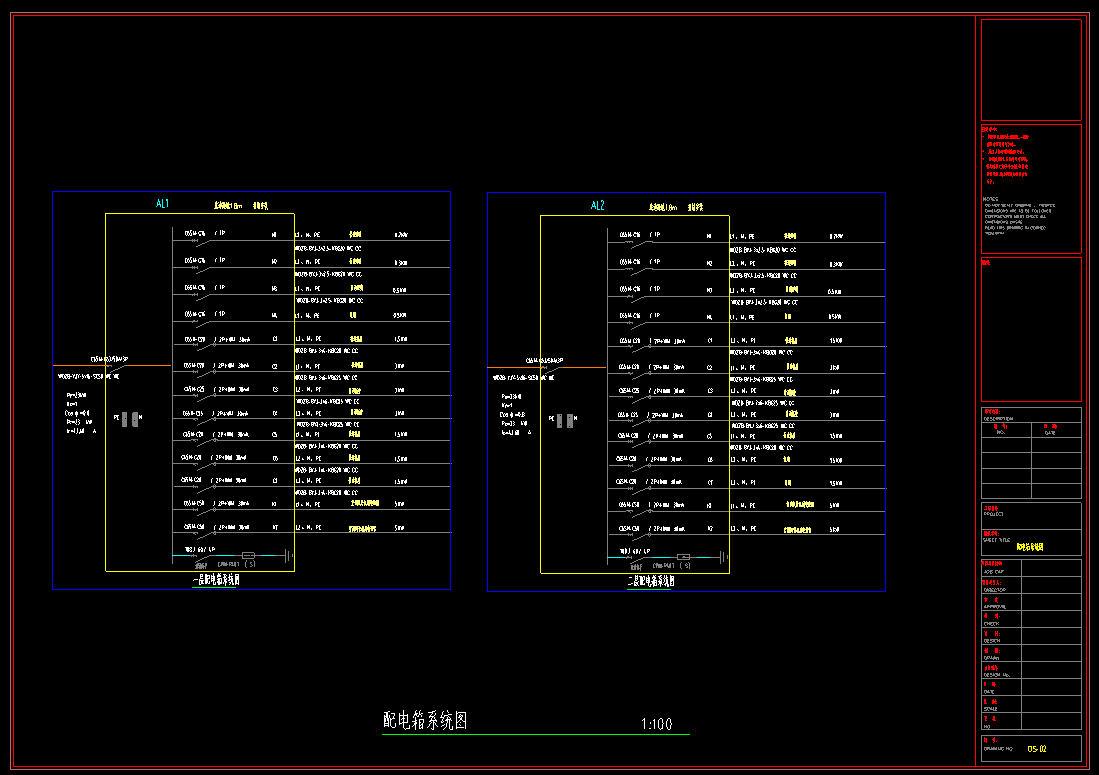
Task: Click the 1:100 scale text
Action: pyautogui.click(x=657, y=724)
